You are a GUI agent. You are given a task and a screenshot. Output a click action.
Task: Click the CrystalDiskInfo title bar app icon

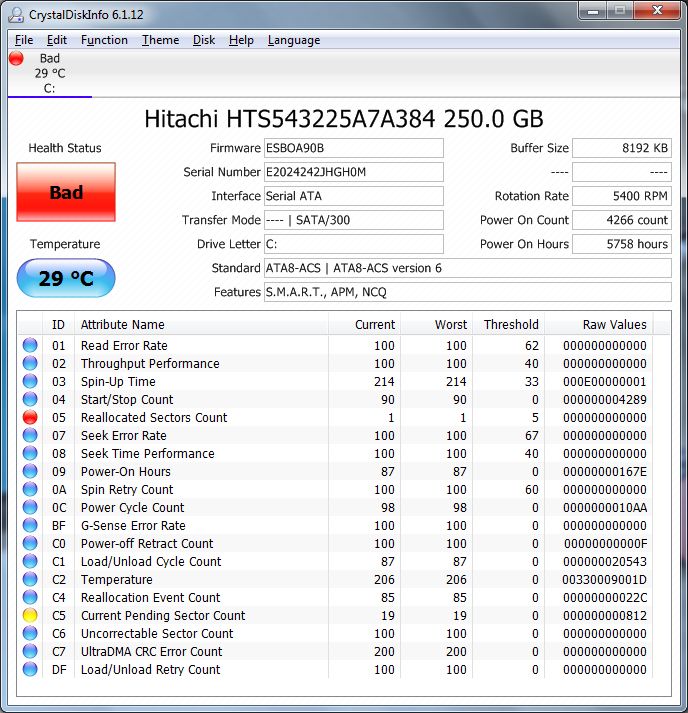pos(16,15)
